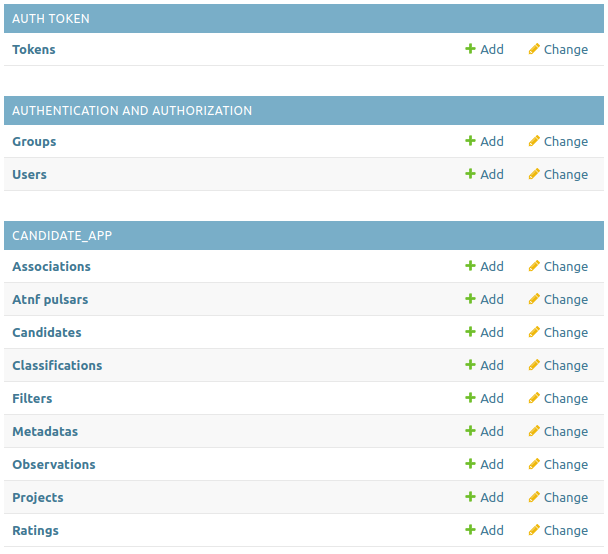Click the pencil icon in the Projects row
This screenshot has width=608, height=554.
pos(534,496)
